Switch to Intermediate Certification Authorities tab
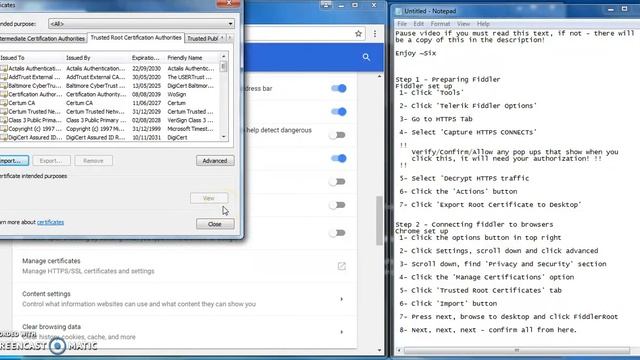640x360 pixels. 42,38
